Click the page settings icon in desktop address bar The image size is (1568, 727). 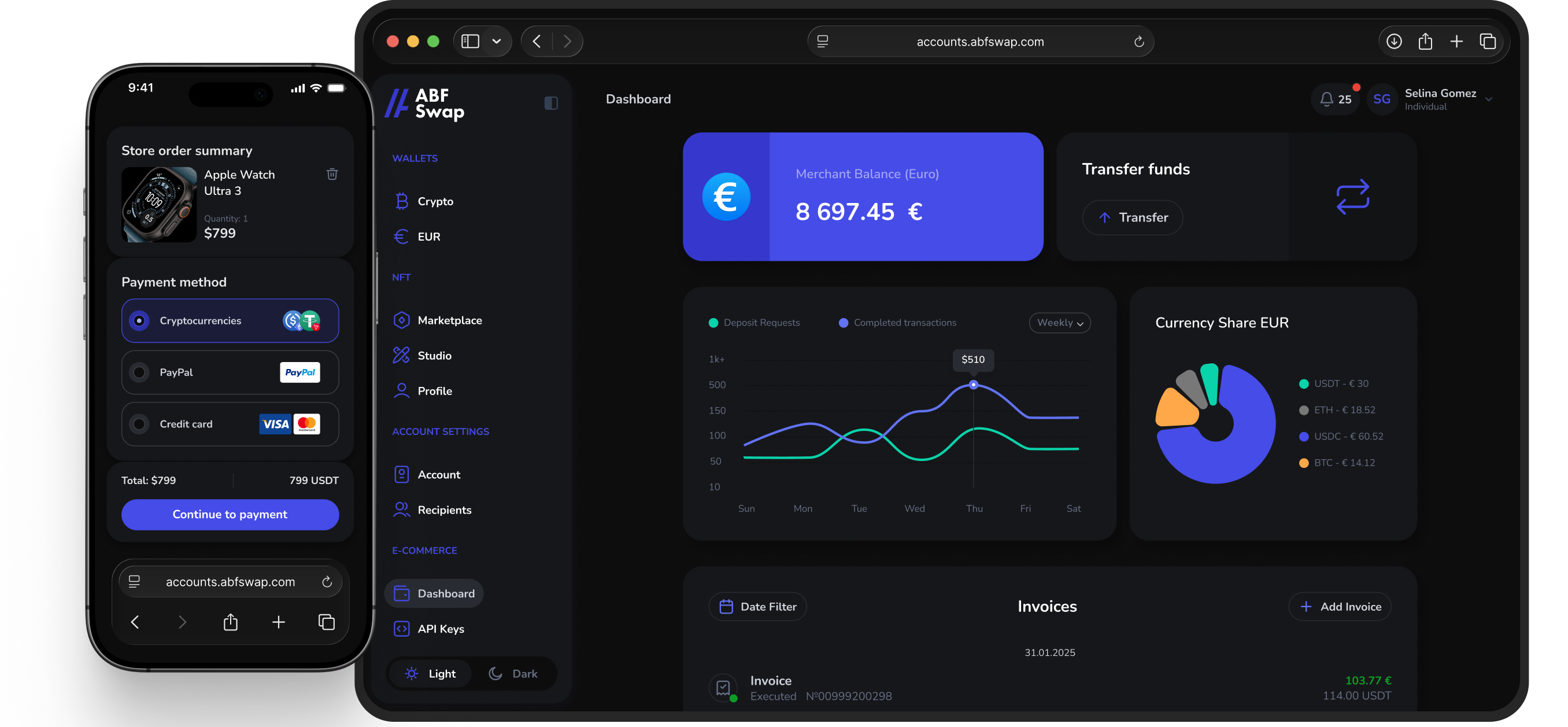coord(822,42)
